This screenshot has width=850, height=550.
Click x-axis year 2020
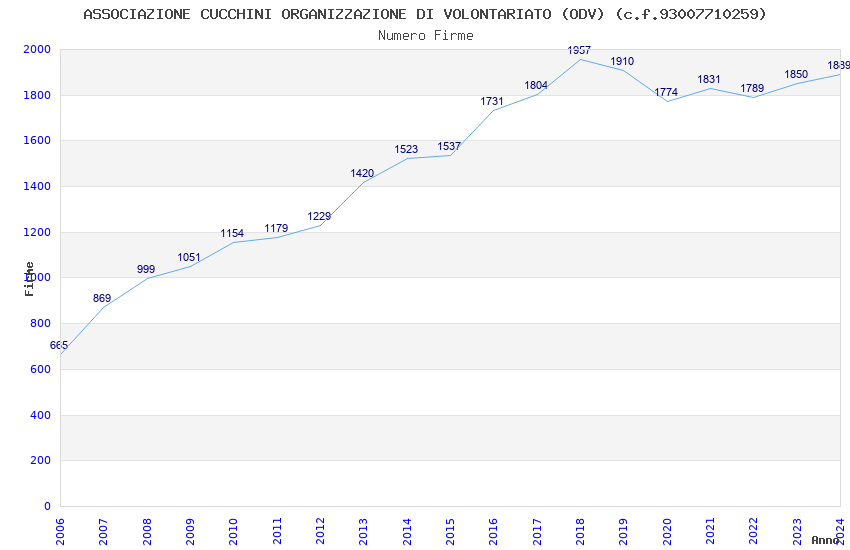(x=667, y=532)
